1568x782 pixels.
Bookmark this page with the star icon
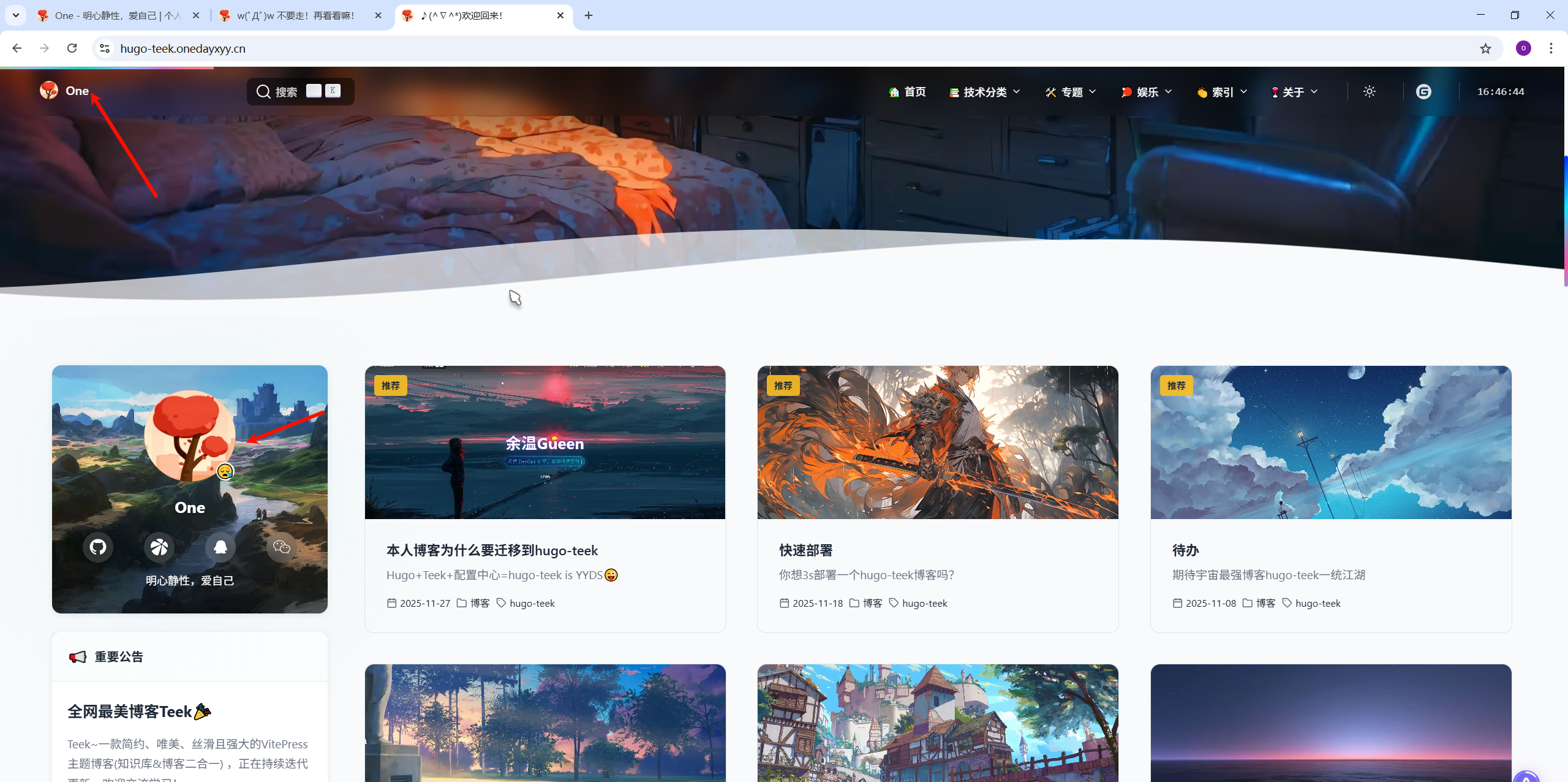coord(1485,48)
